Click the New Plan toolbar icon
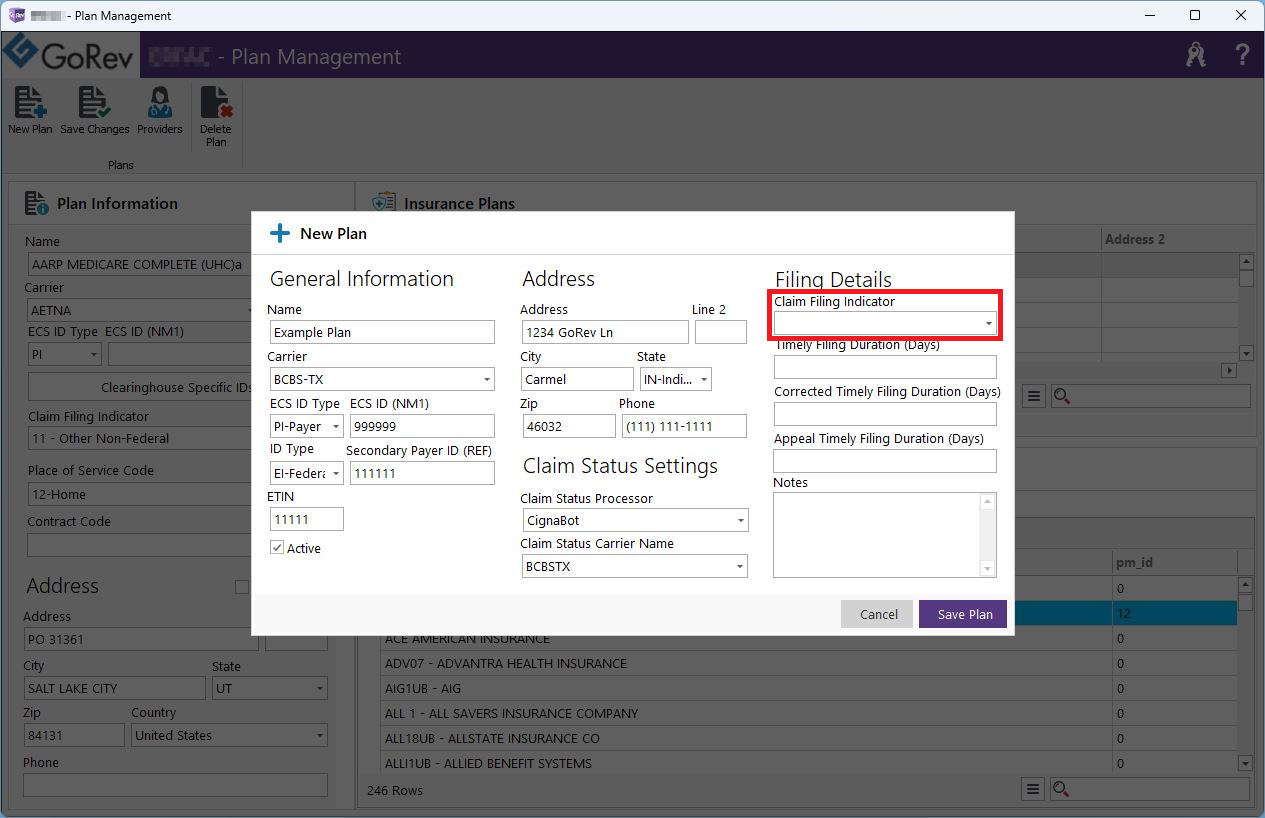 click(x=30, y=103)
